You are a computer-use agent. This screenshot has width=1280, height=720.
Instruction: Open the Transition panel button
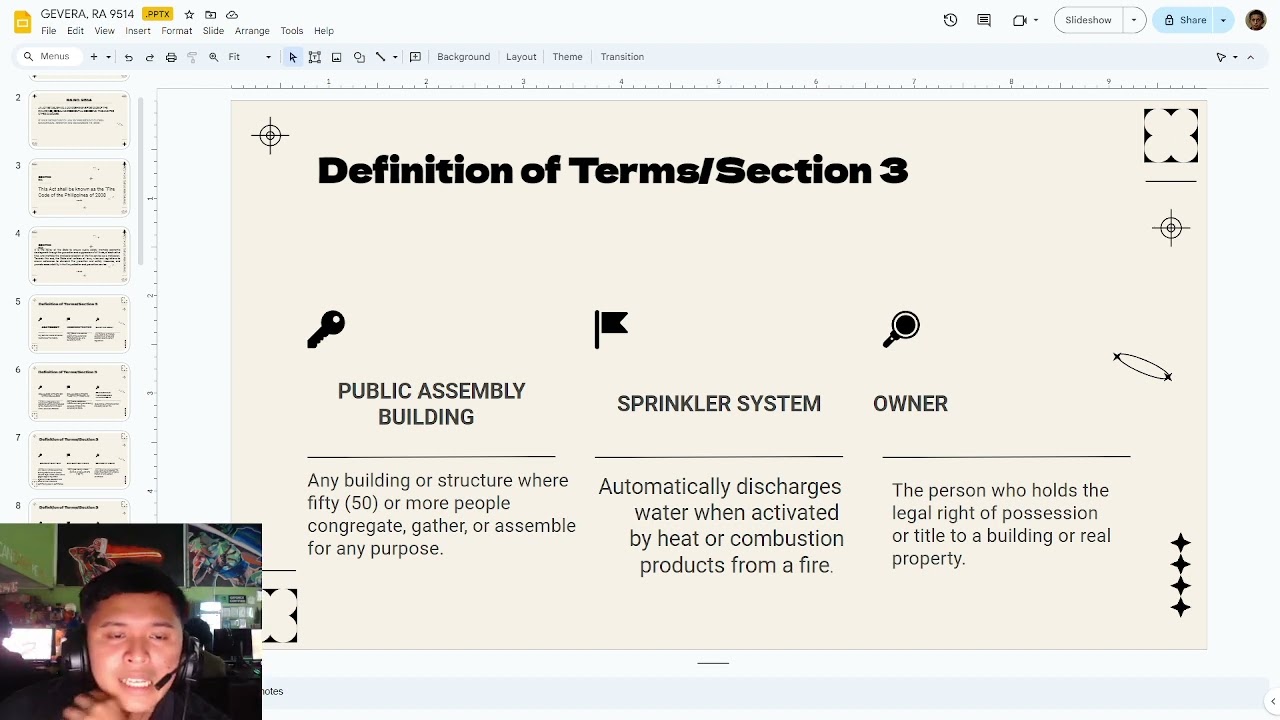pos(622,57)
